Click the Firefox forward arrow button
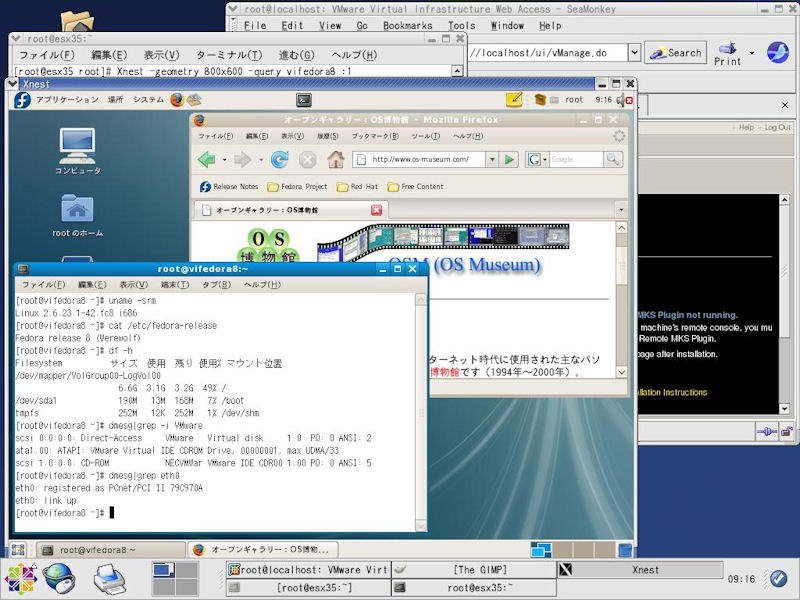800x600 pixels. (242, 160)
